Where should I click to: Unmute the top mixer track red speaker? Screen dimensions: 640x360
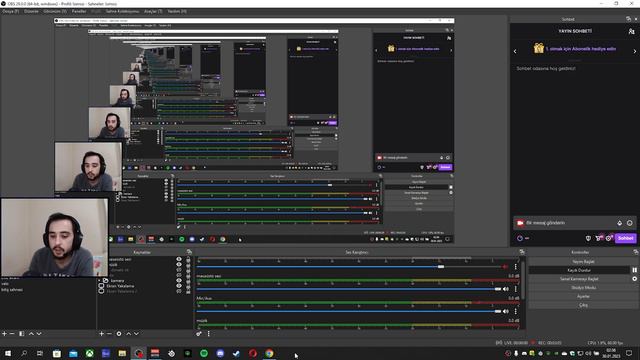tap(505, 267)
